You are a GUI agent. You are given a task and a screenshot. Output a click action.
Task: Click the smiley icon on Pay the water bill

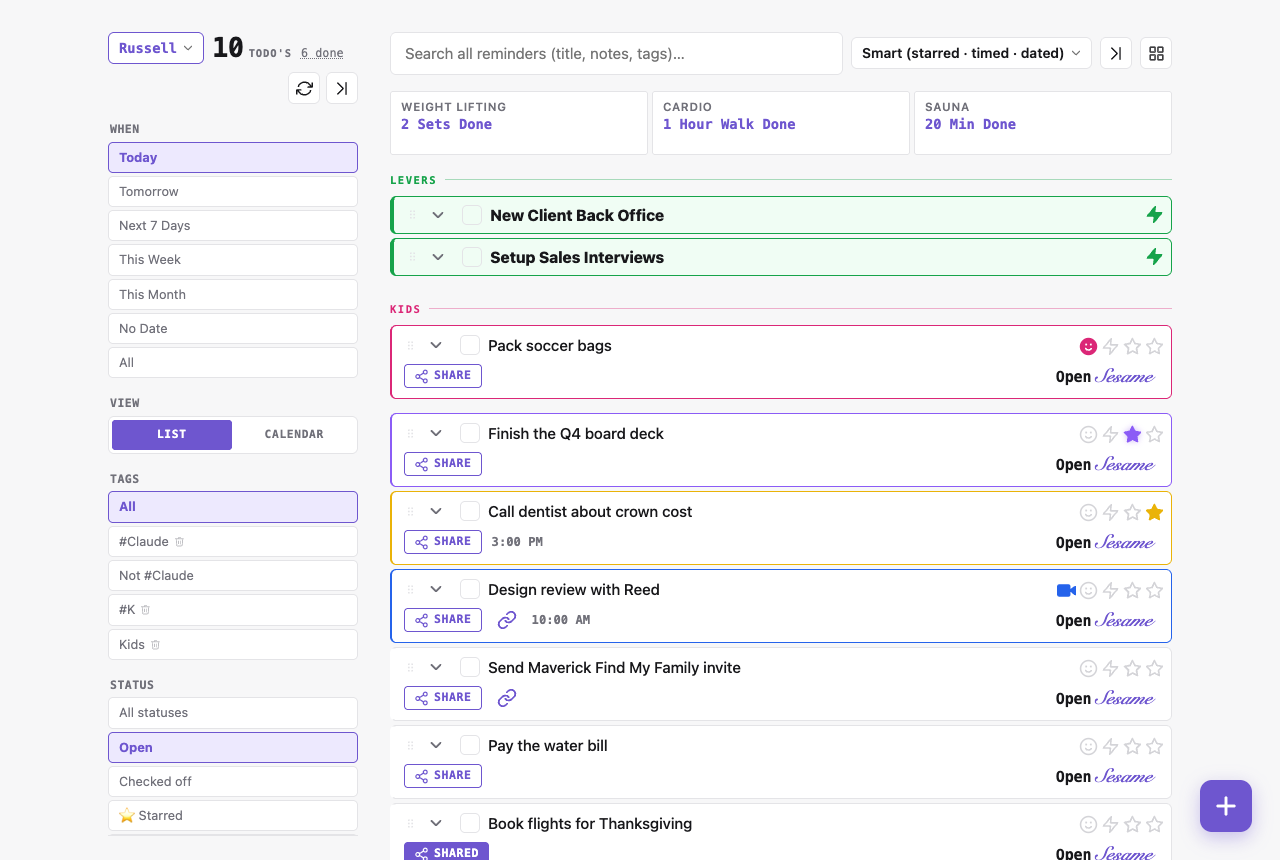(x=1088, y=746)
